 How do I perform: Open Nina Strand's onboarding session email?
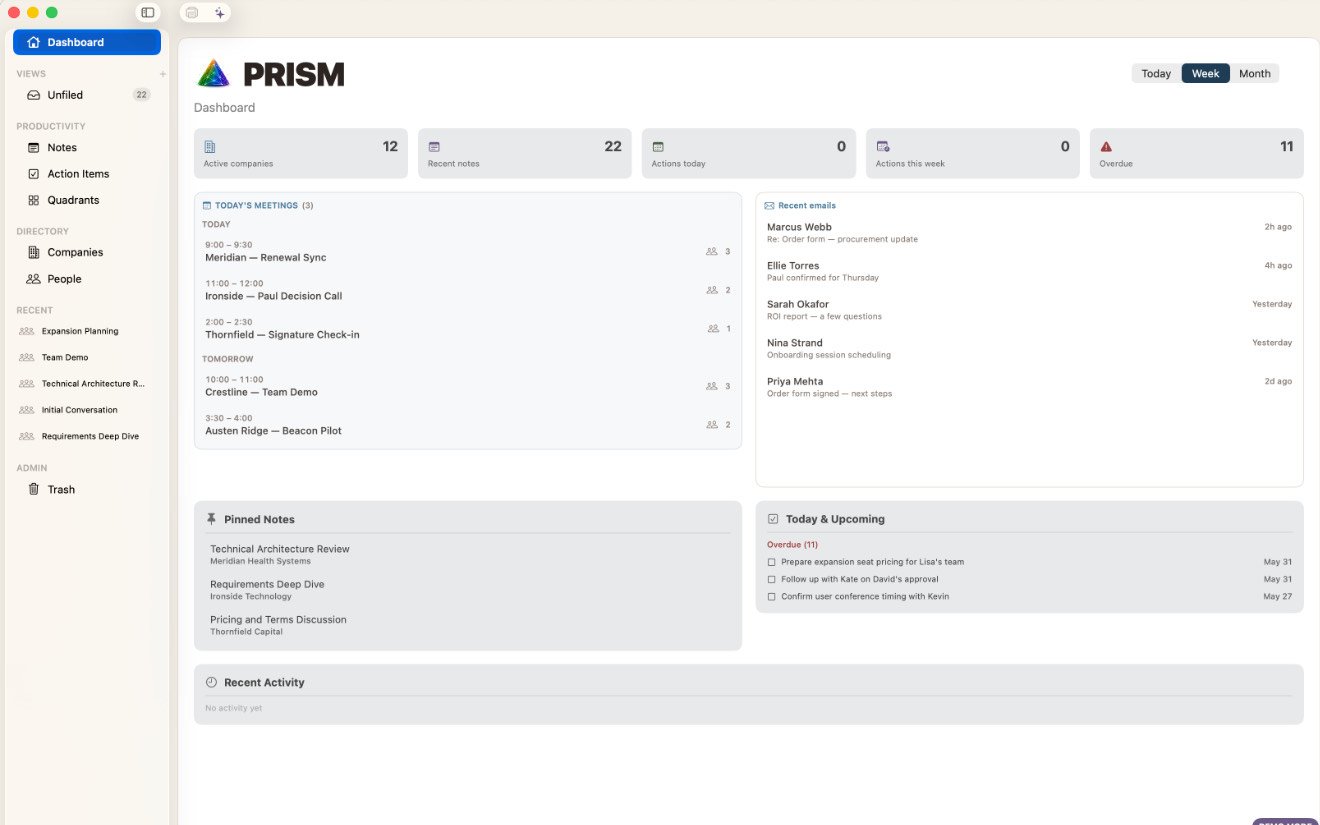point(1029,348)
